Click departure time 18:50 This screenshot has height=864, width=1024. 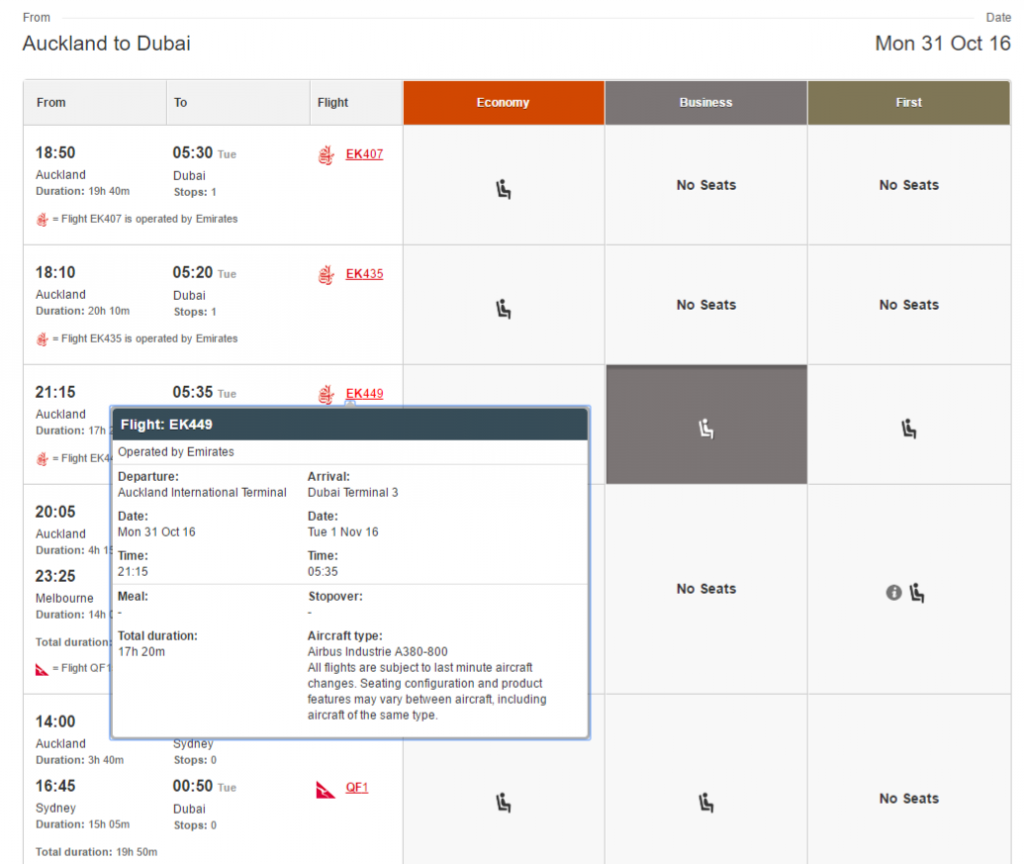(x=56, y=153)
